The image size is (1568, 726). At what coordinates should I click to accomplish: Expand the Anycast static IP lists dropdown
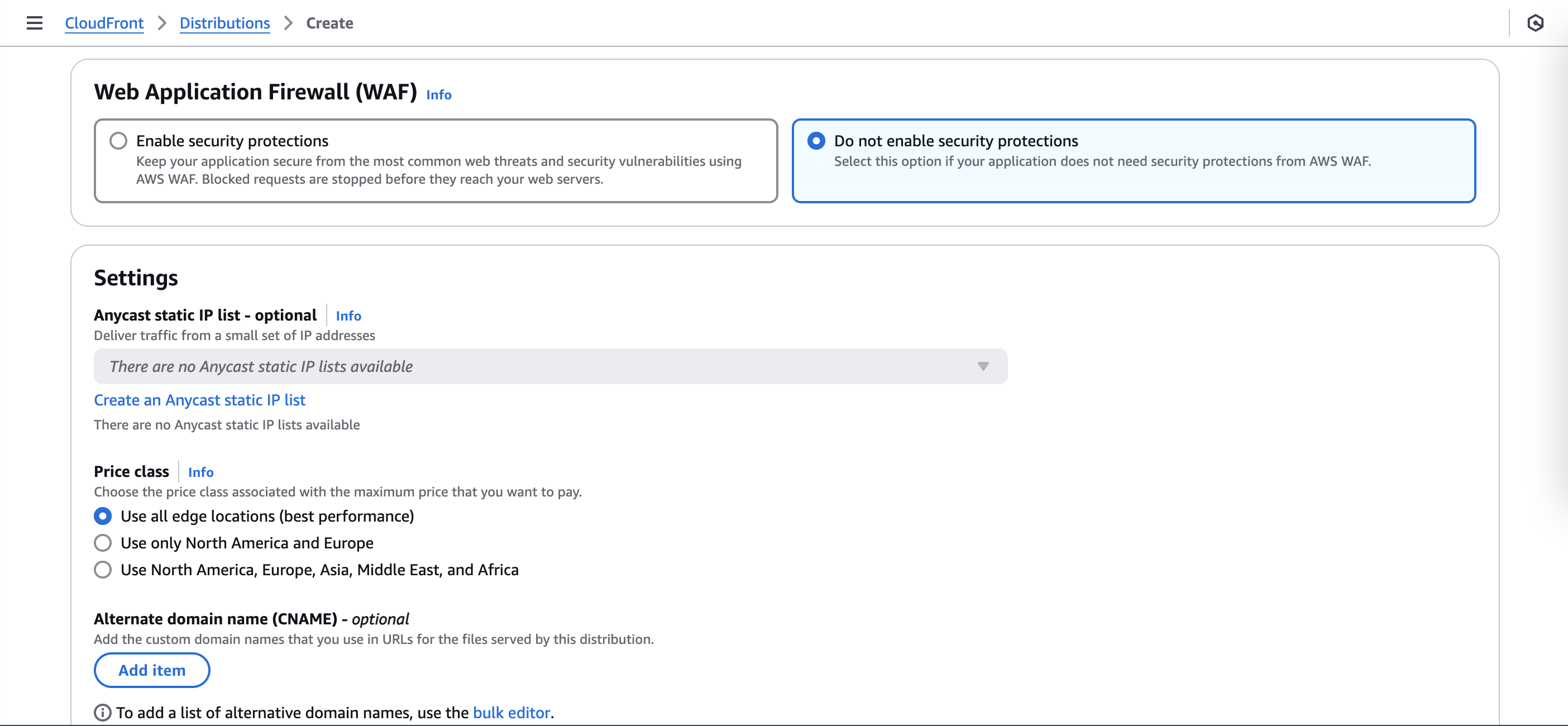click(548, 366)
